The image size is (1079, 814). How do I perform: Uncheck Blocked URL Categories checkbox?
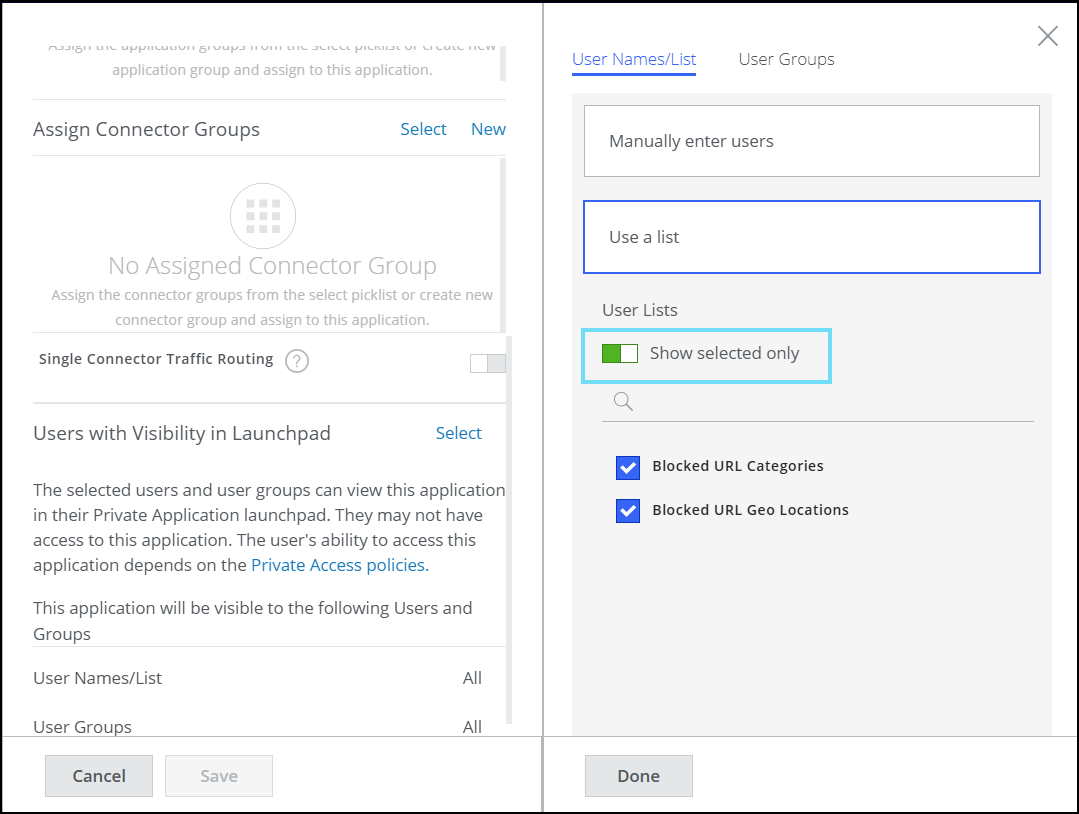pyautogui.click(x=628, y=467)
